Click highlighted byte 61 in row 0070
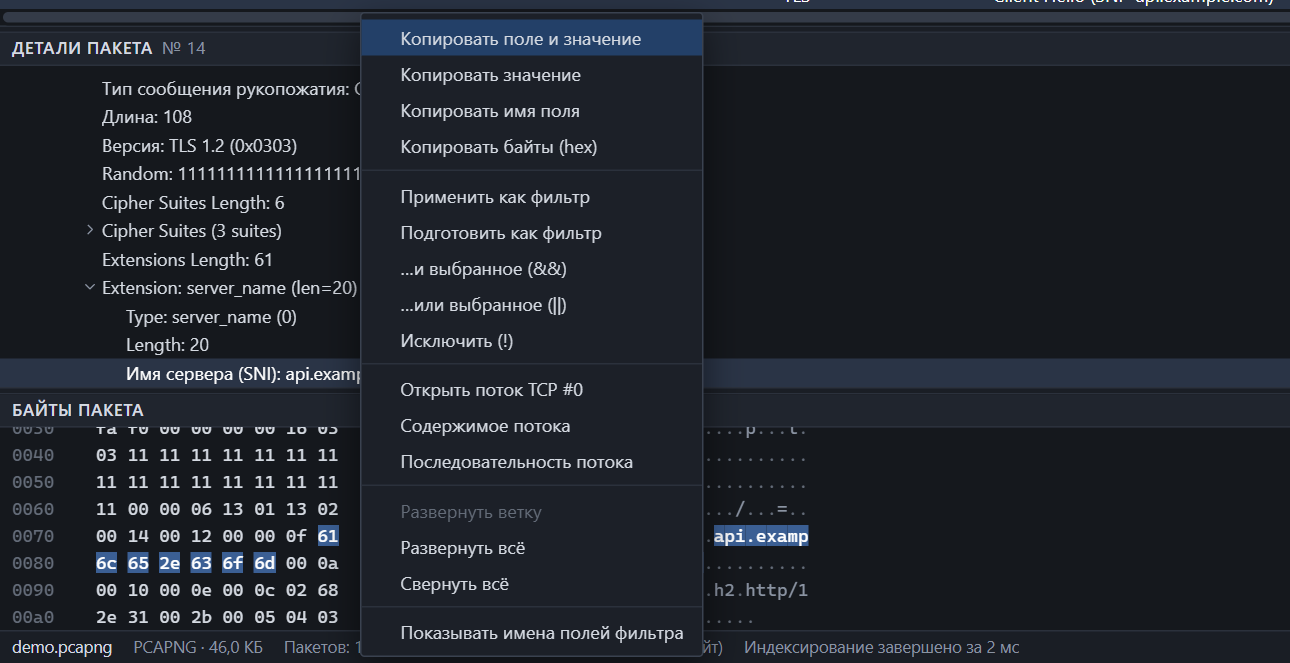Viewport: 1290px width, 663px height. click(x=328, y=536)
